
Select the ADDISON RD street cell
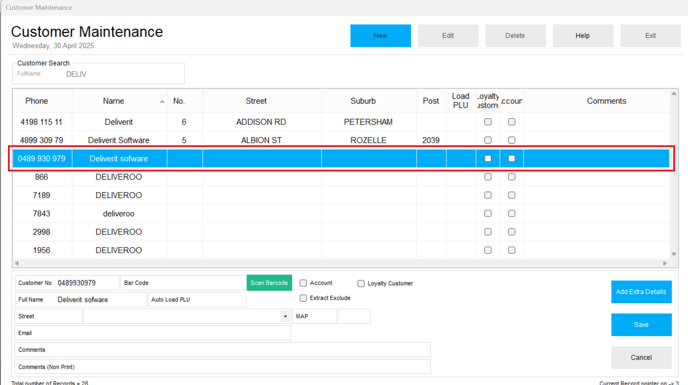point(262,122)
